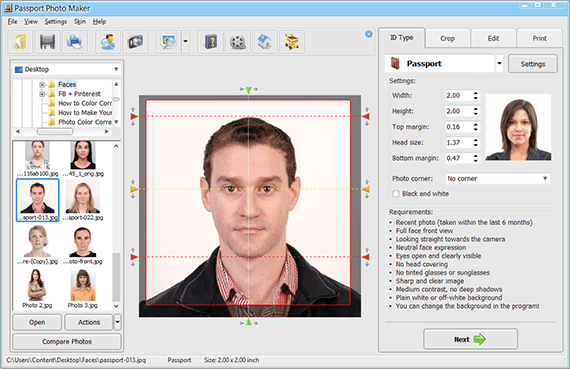This screenshot has height=369, width=570.
Task: Open the Passport ID type dropdown
Action: (x=499, y=63)
